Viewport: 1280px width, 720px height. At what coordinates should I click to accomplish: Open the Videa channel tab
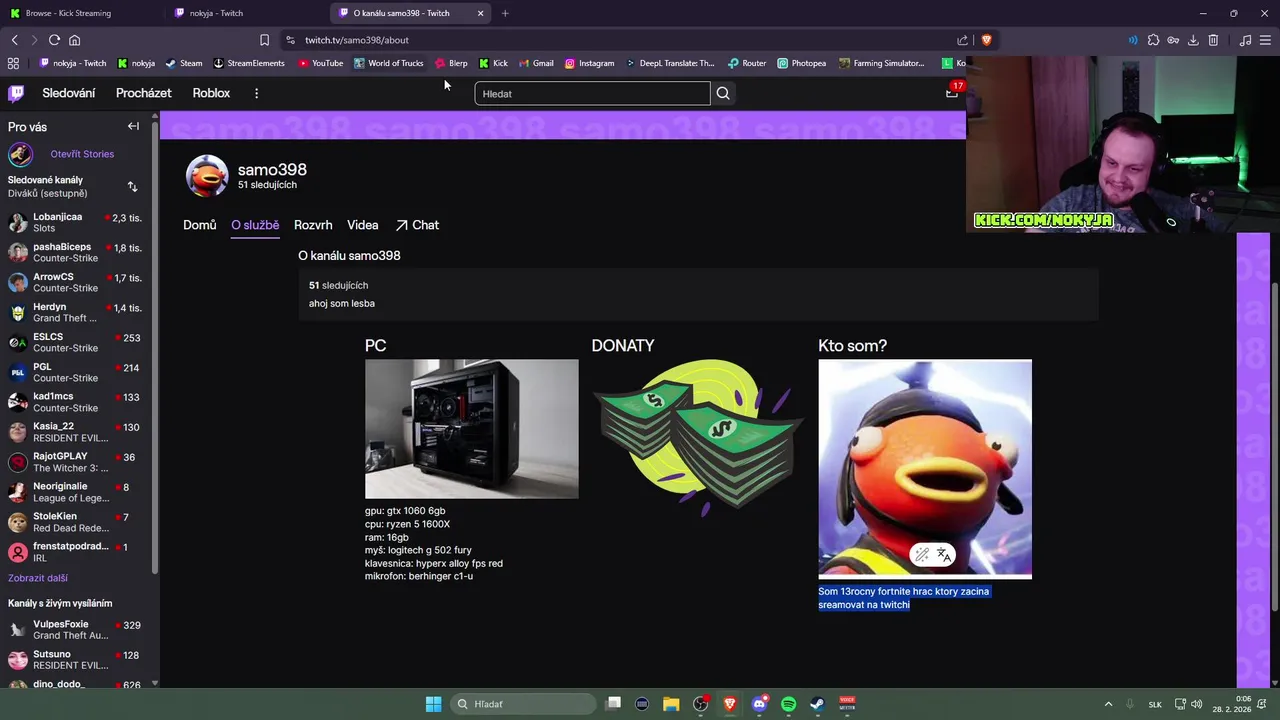362,225
